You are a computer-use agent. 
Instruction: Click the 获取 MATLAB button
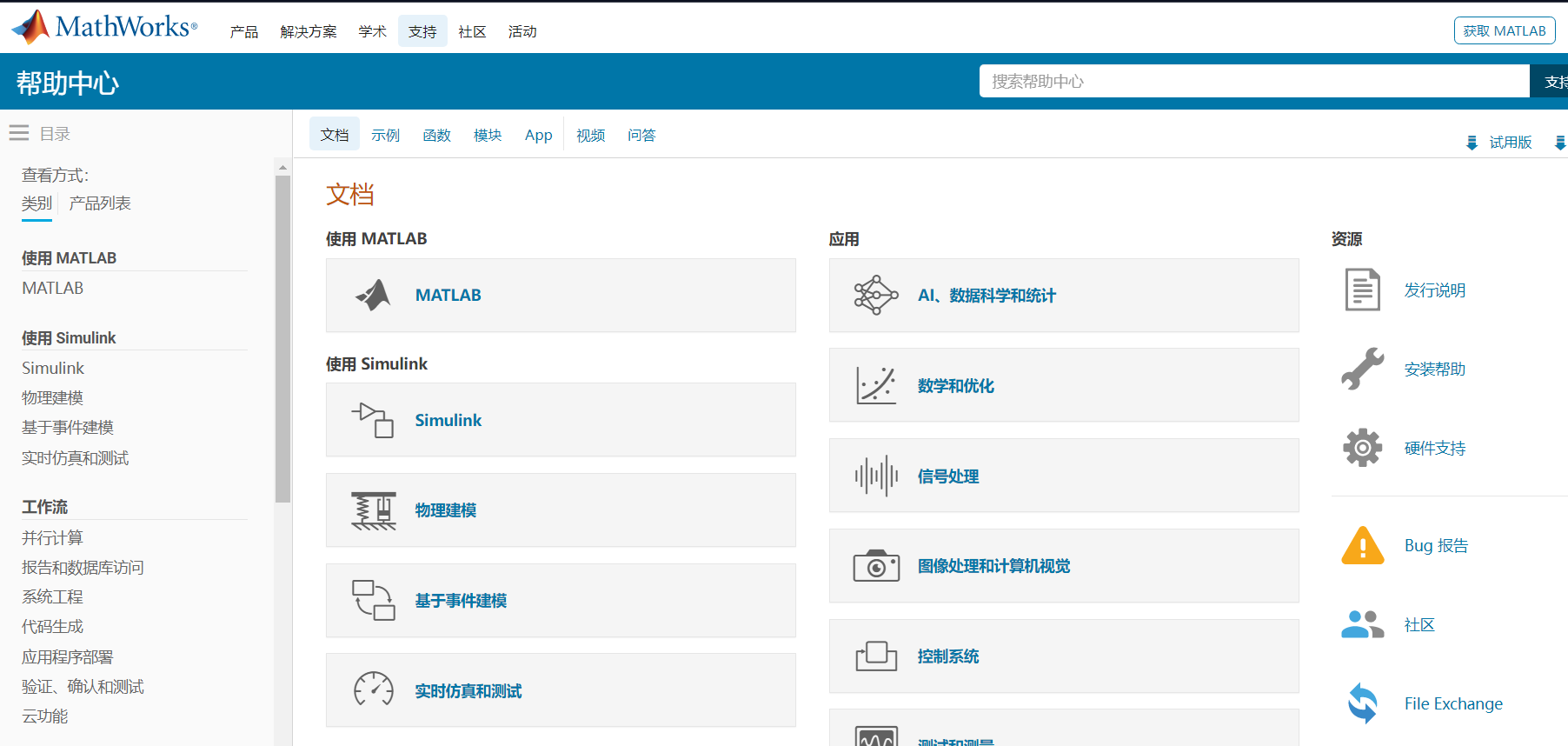tap(1505, 30)
